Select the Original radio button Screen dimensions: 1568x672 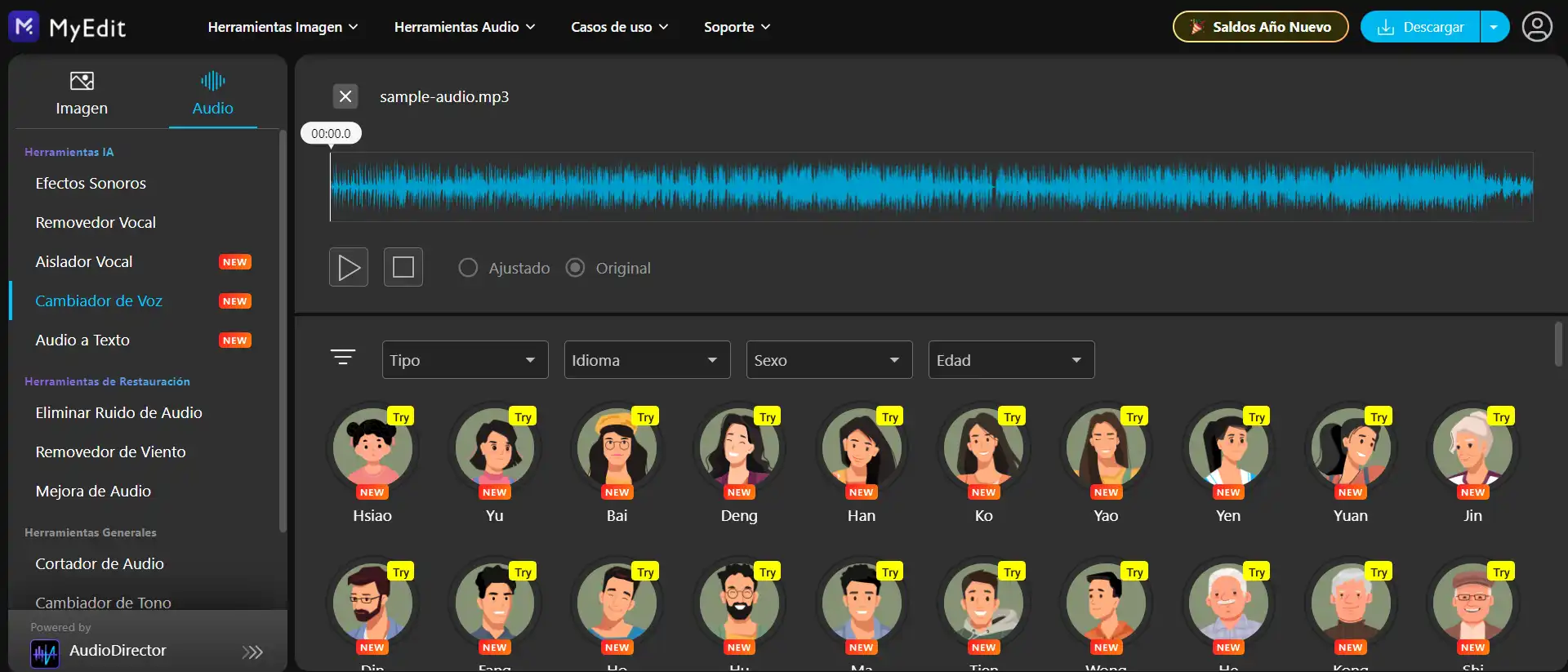pos(576,268)
